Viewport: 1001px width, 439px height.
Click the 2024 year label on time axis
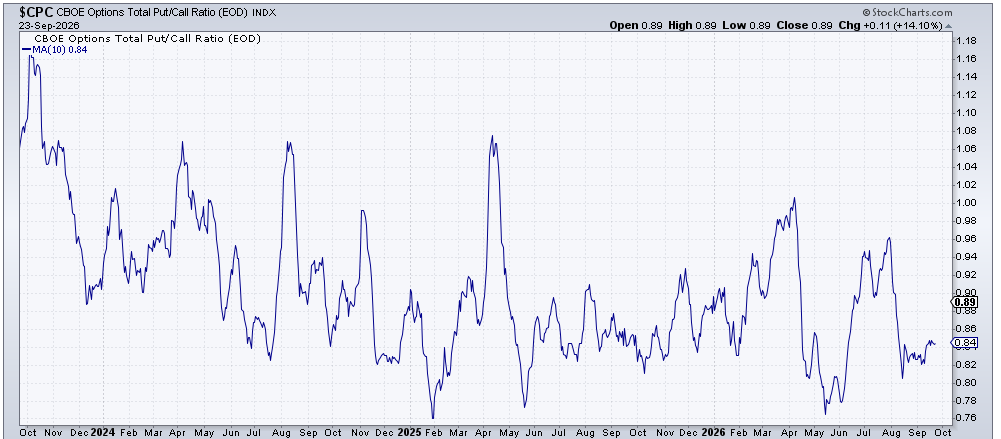pyautogui.click(x=102, y=432)
